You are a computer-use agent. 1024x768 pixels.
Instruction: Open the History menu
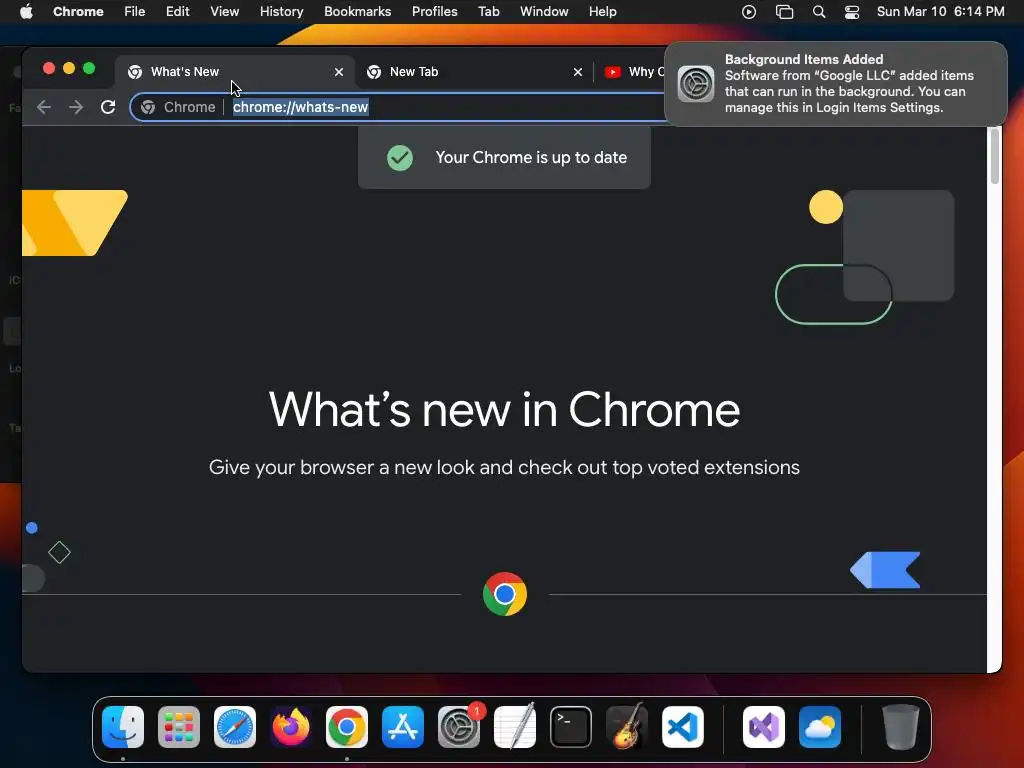tap(281, 12)
